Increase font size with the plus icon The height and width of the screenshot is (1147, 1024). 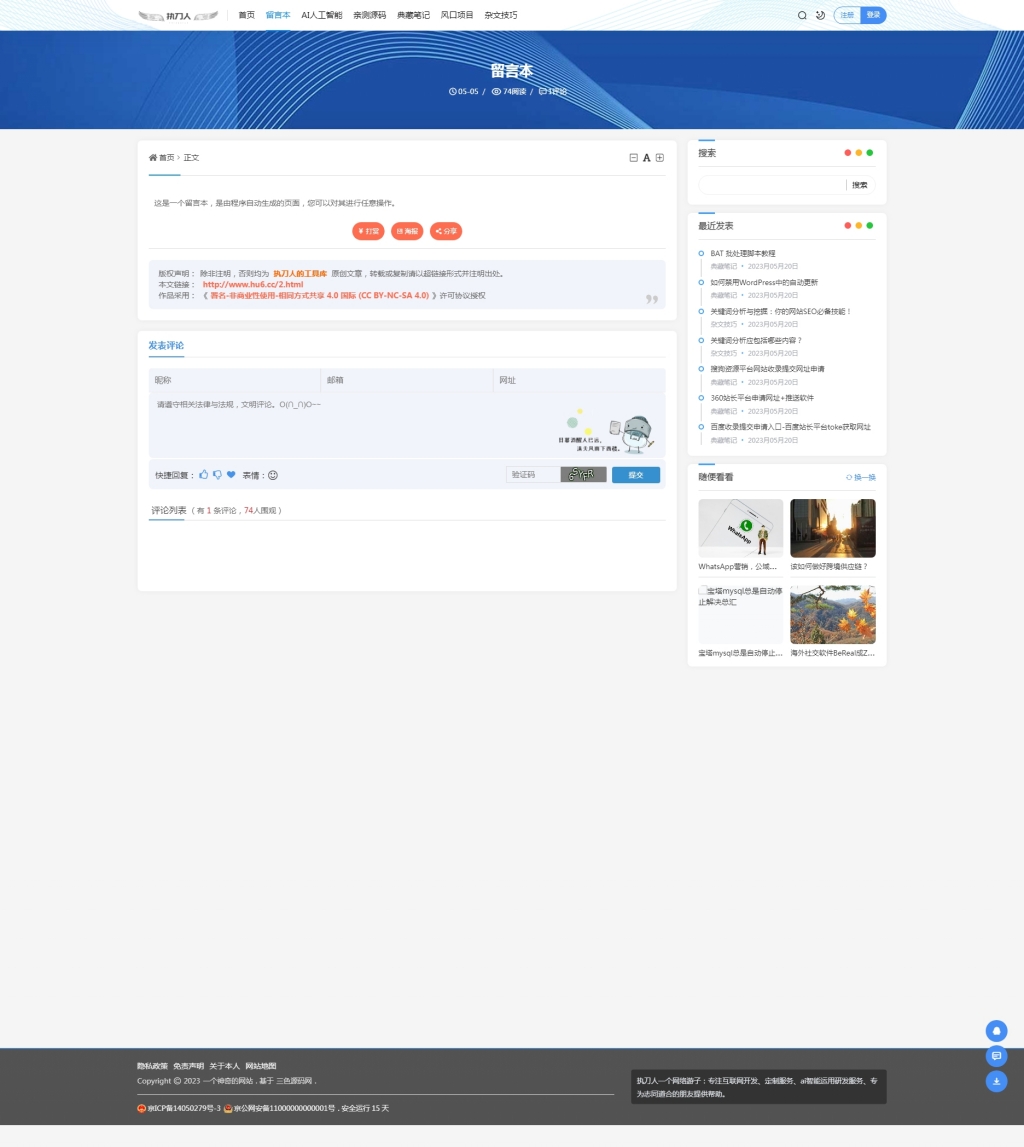[x=660, y=158]
